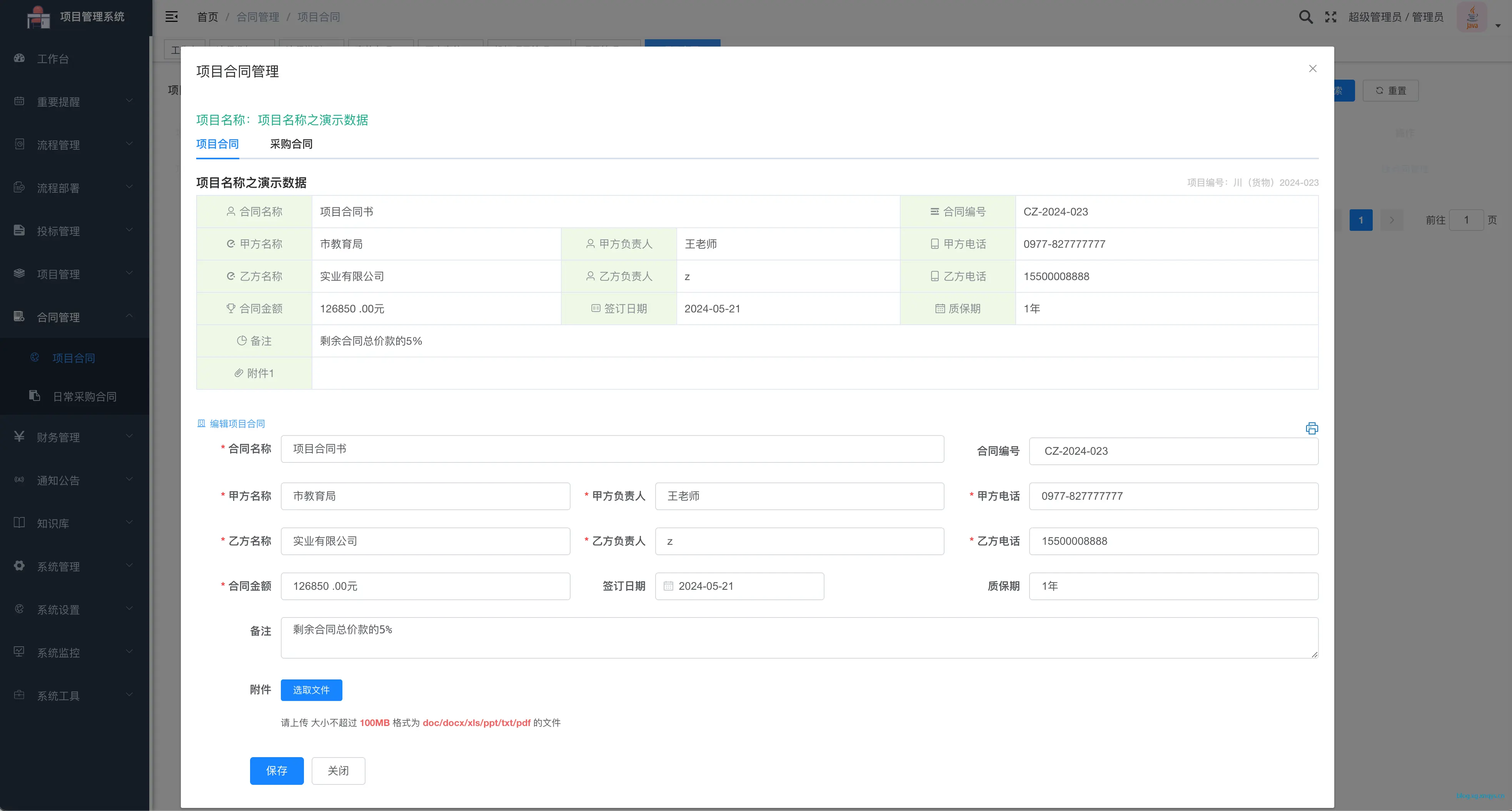Click the search icon in the top bar
1512x811 pixels.
[x=1305, y=17]
